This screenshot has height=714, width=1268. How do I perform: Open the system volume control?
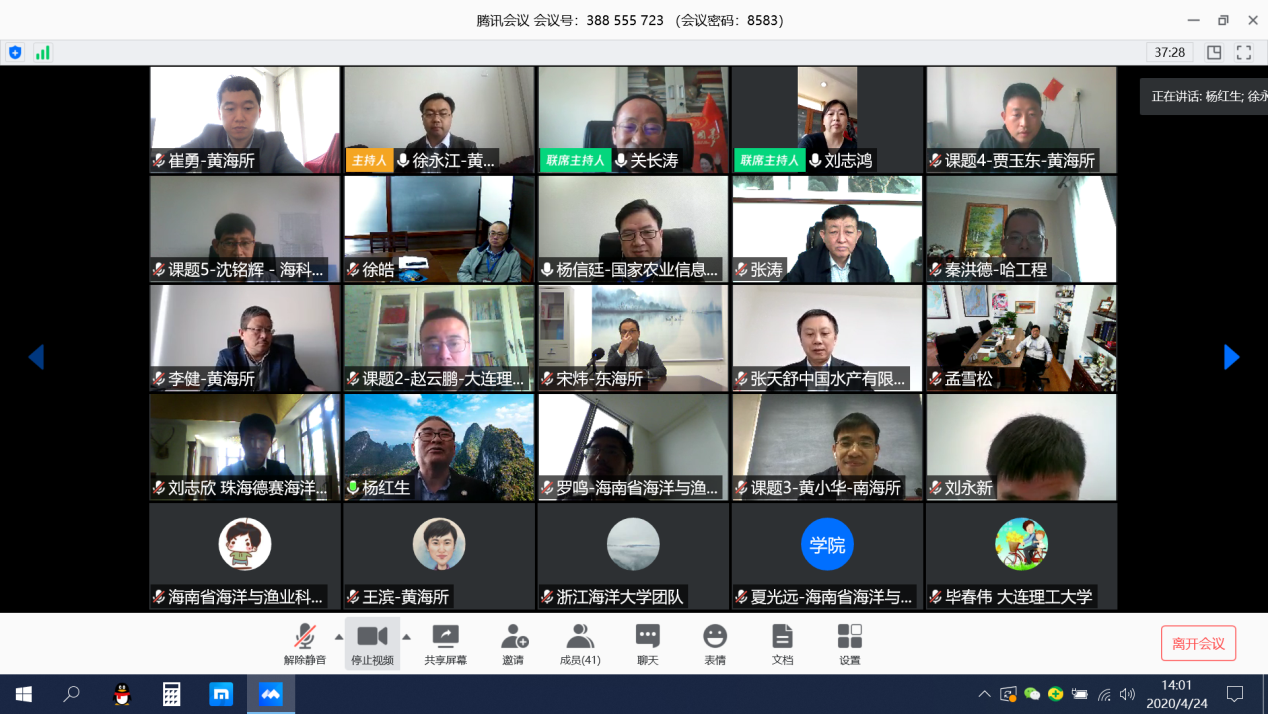click(1128, 694)
